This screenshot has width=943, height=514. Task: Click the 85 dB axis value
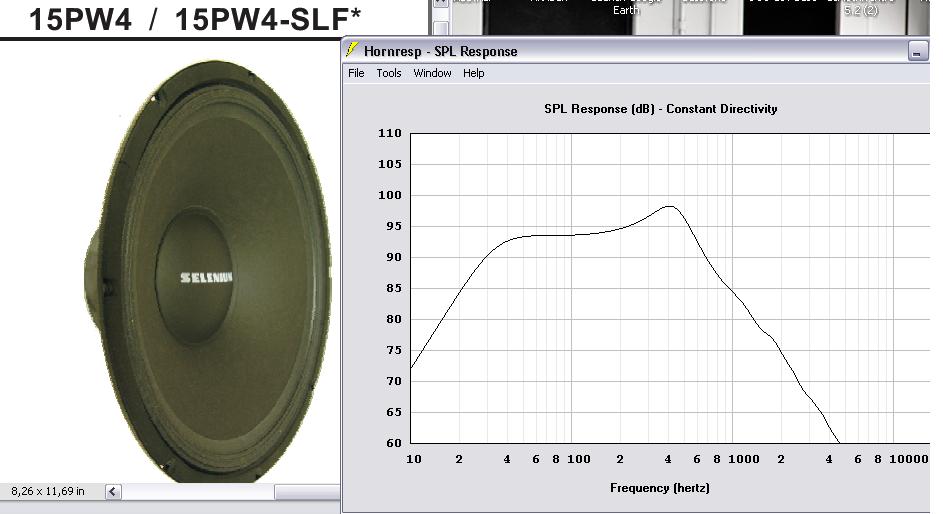click(393, 289)
